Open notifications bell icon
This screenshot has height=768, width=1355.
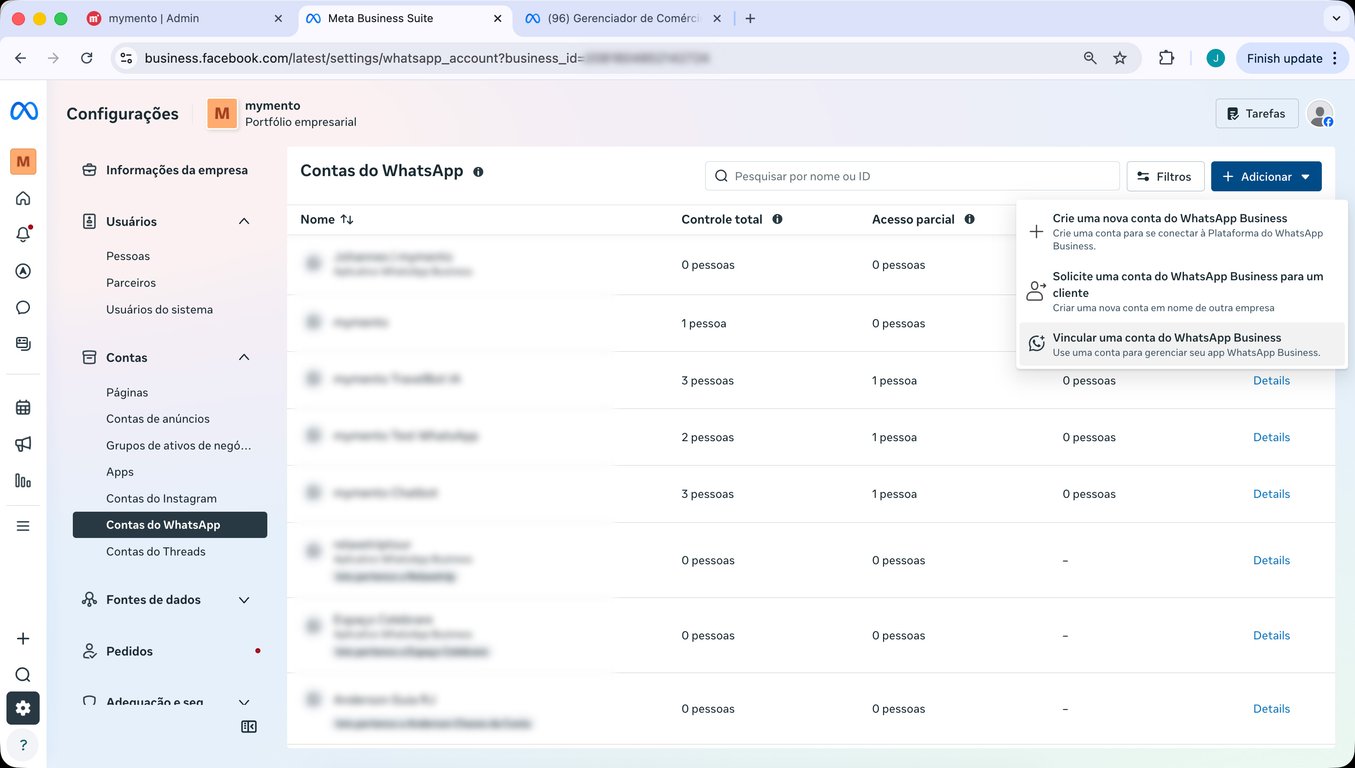coord(23,235)
